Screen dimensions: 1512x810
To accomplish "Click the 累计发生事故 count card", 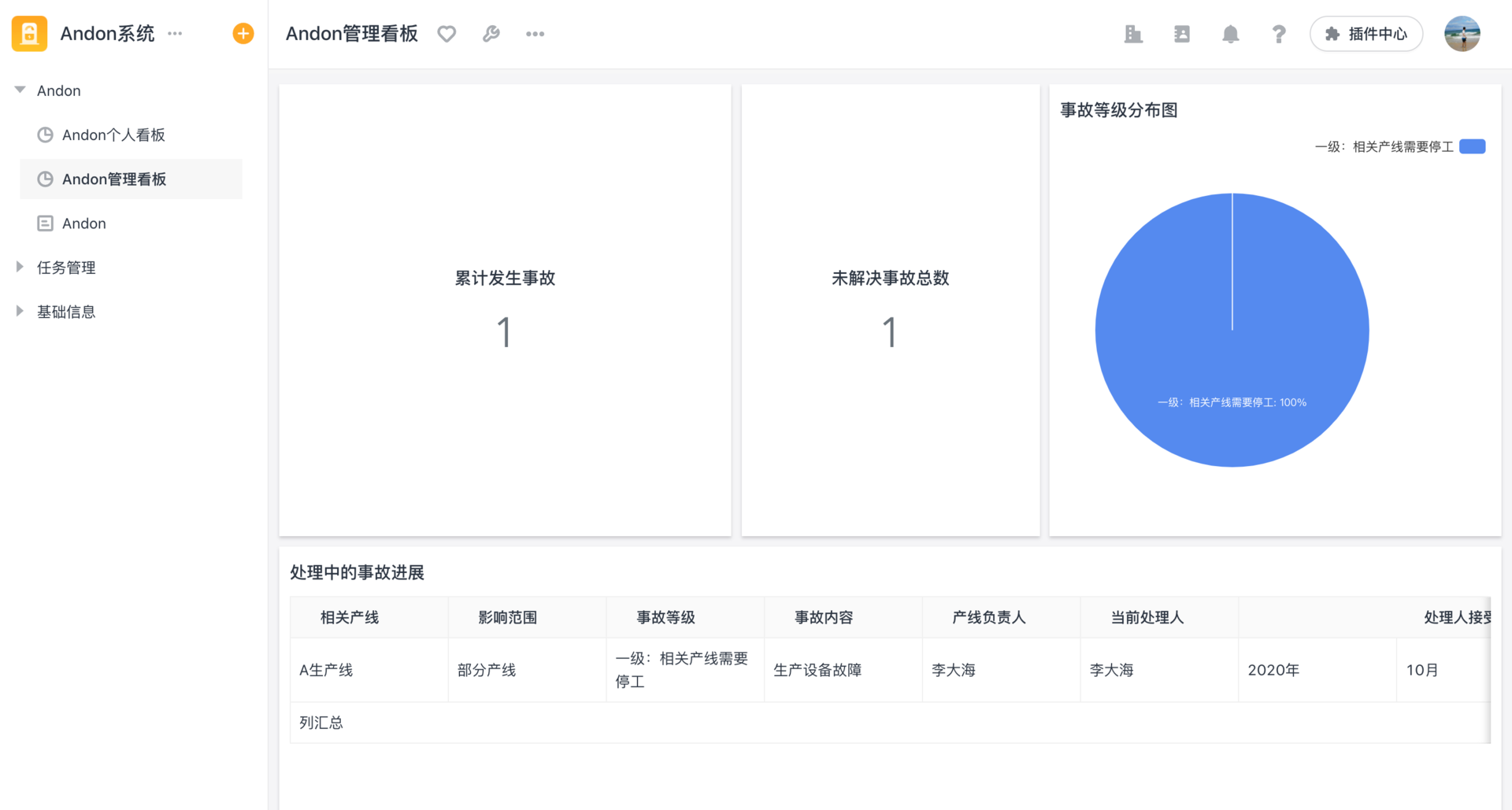I will click(x=505, y=311).
